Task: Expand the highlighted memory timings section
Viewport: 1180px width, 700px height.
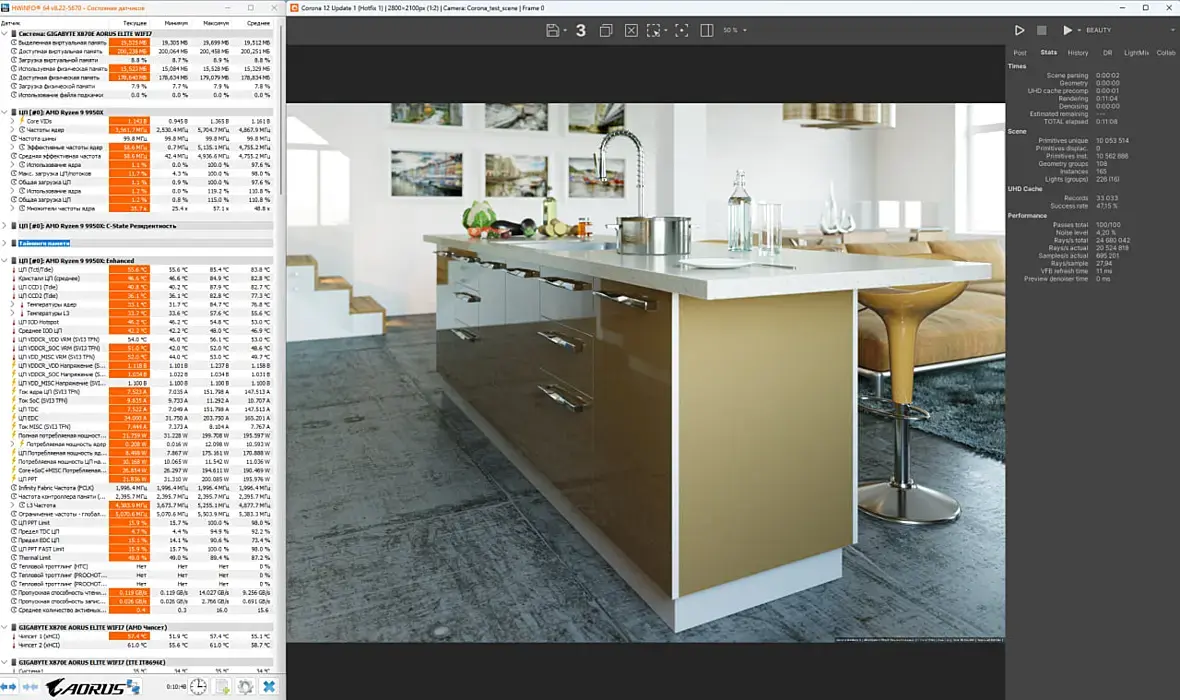Action: point(5,243)
